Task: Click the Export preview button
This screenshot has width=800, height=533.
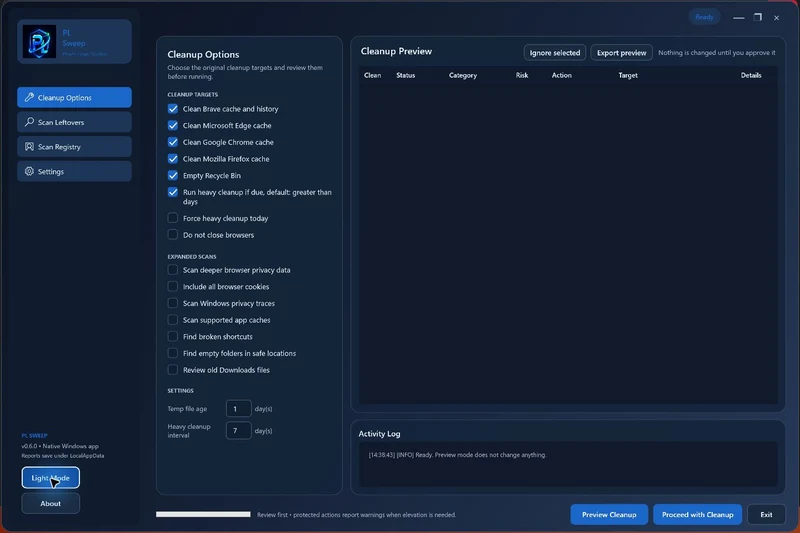Action: click(621, 53)
